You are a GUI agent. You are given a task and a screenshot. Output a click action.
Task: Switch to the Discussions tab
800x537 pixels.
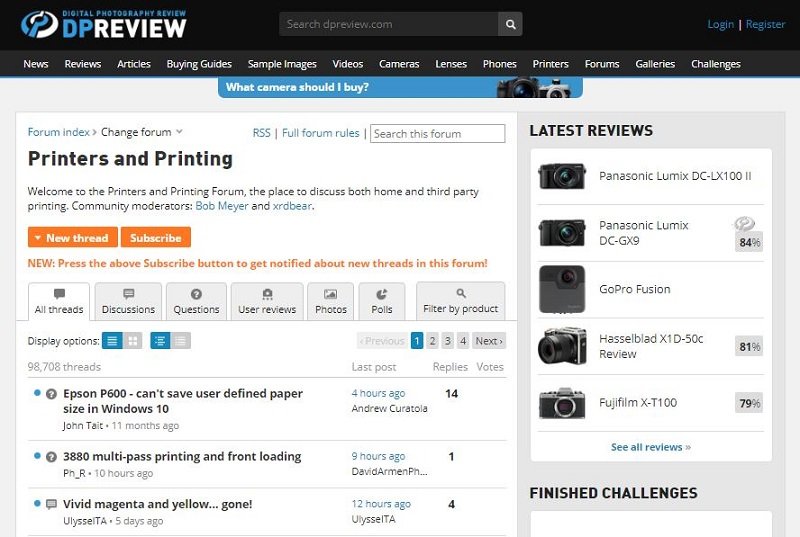pyautogui.click(x=128, y=301)
